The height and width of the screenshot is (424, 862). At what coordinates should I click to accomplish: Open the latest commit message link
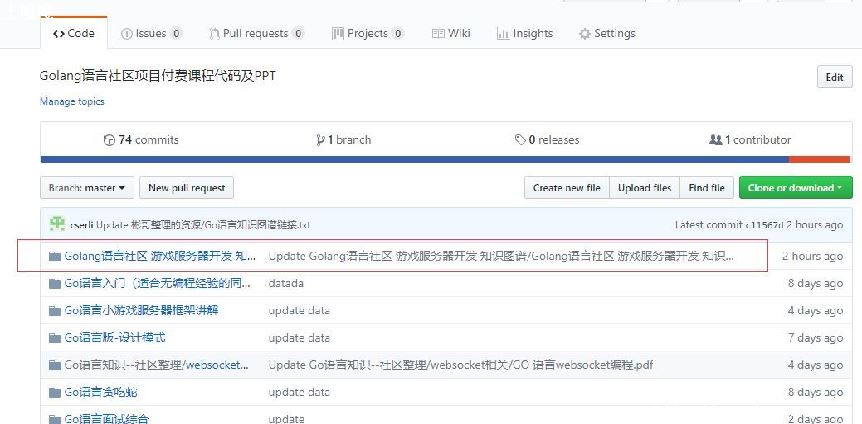[x=203, y=225]
